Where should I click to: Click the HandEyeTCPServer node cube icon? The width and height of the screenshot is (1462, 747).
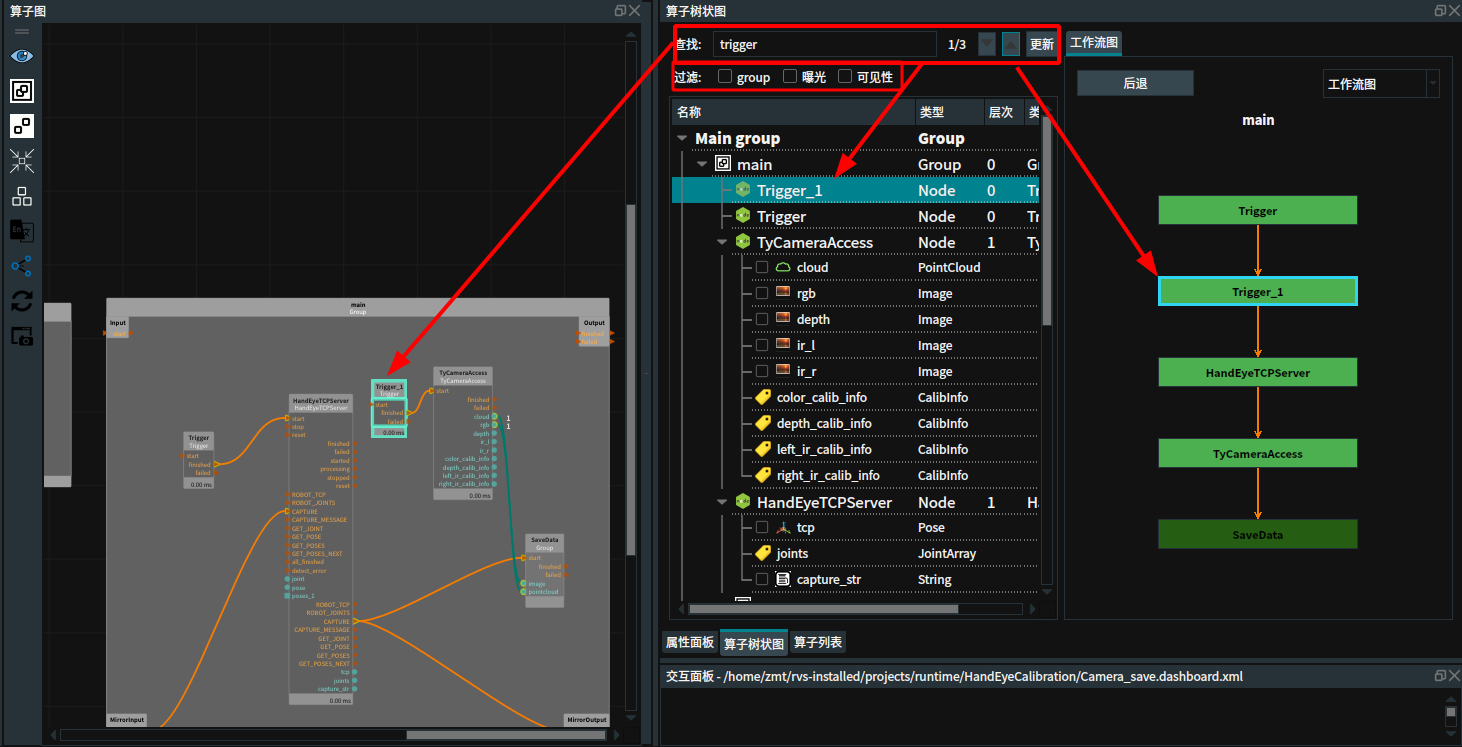[x=743, y=502]
